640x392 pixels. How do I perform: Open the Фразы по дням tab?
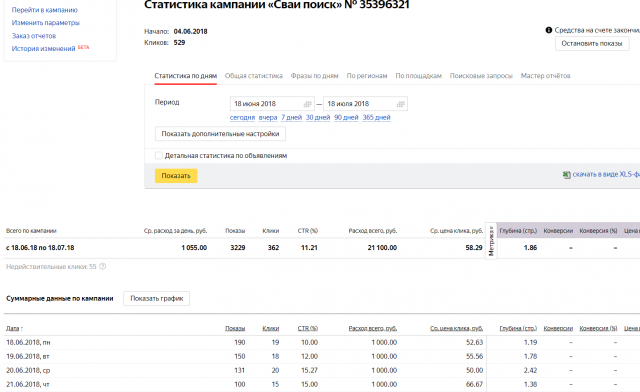pos(314,76)
